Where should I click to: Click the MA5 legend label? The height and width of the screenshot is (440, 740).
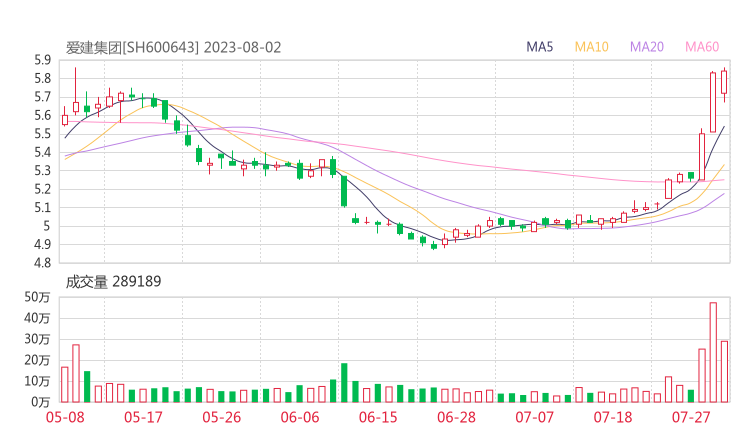click(x=539, y=47)
